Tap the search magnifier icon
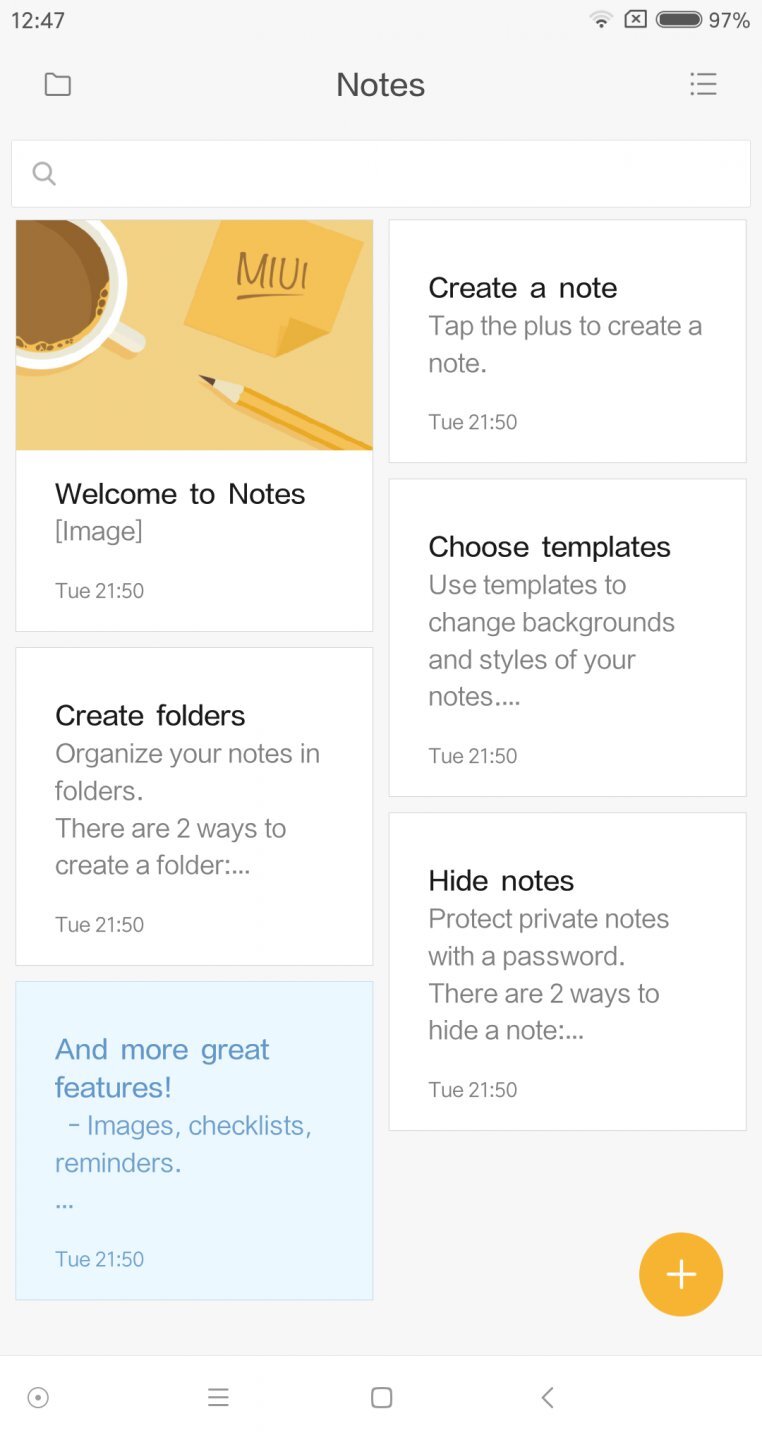Screen dimensions: 762x1440 click(x=44, y=174)
